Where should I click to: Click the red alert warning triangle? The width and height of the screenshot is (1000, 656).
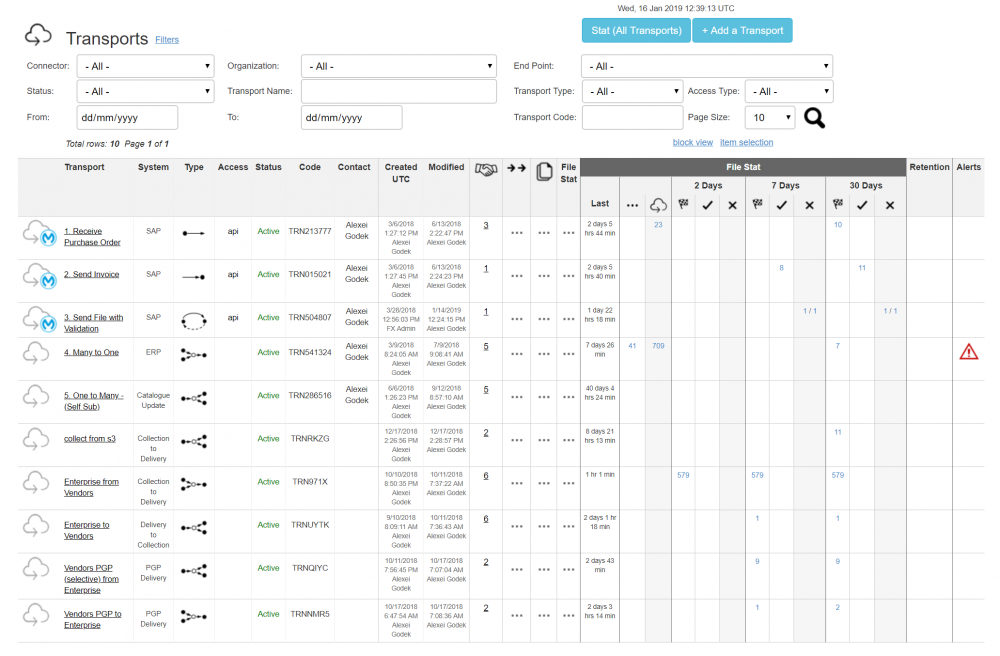[x=968, y=351]
